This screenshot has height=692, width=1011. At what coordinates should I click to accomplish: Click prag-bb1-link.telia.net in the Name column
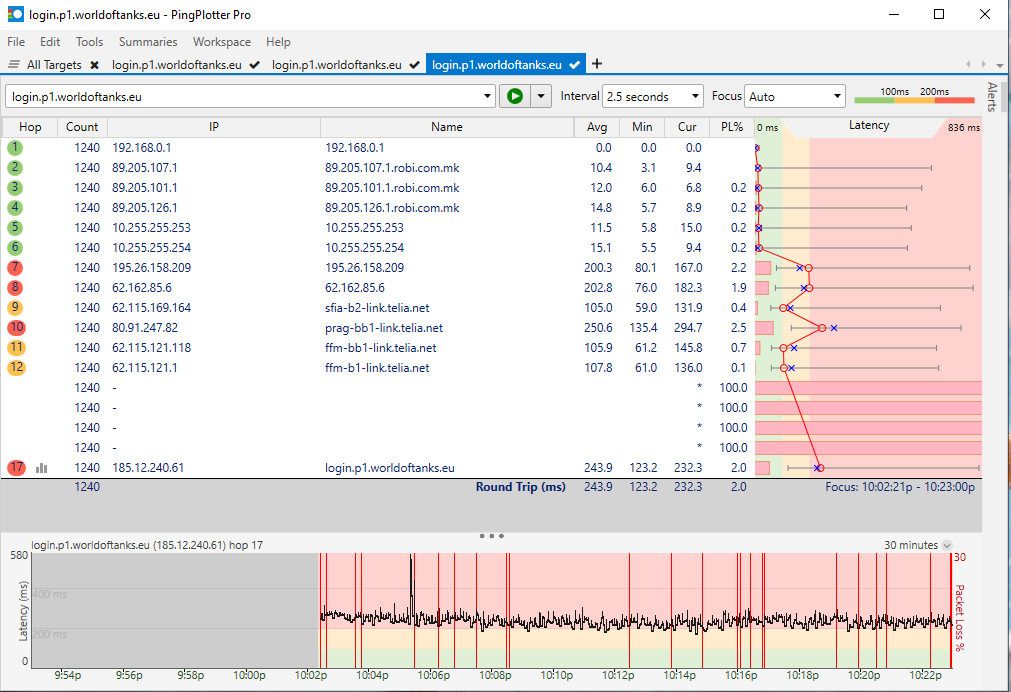point(384,328)
